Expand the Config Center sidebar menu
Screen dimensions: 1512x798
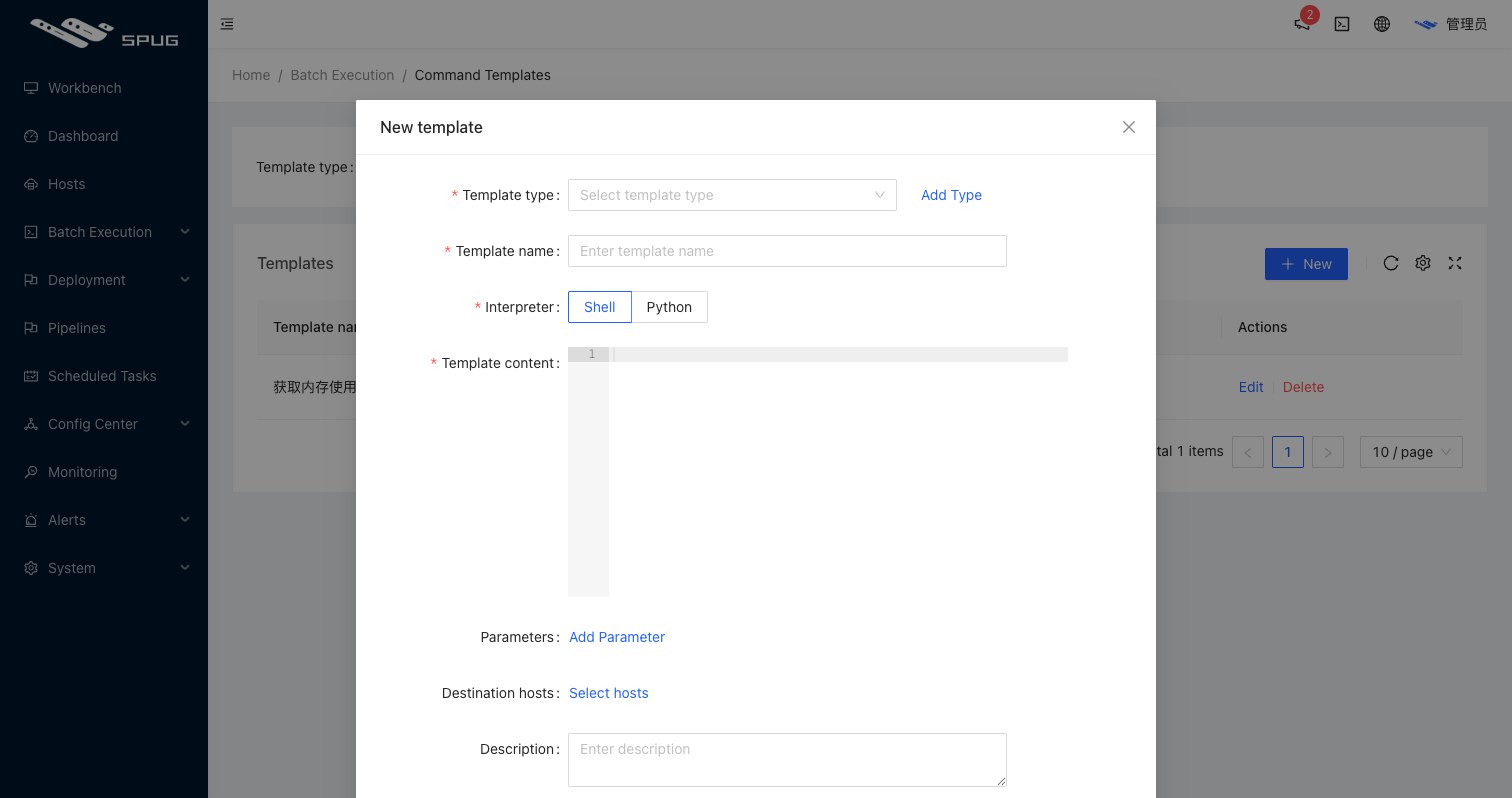(x=104, y=424)
